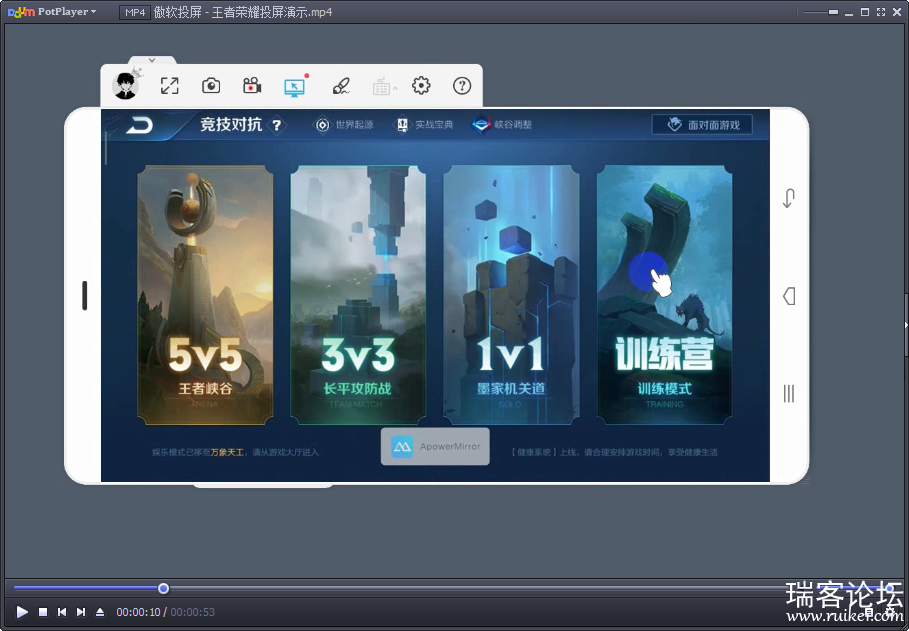
Task: Click the seek bar position thumb
Action: tap(163, 589)
